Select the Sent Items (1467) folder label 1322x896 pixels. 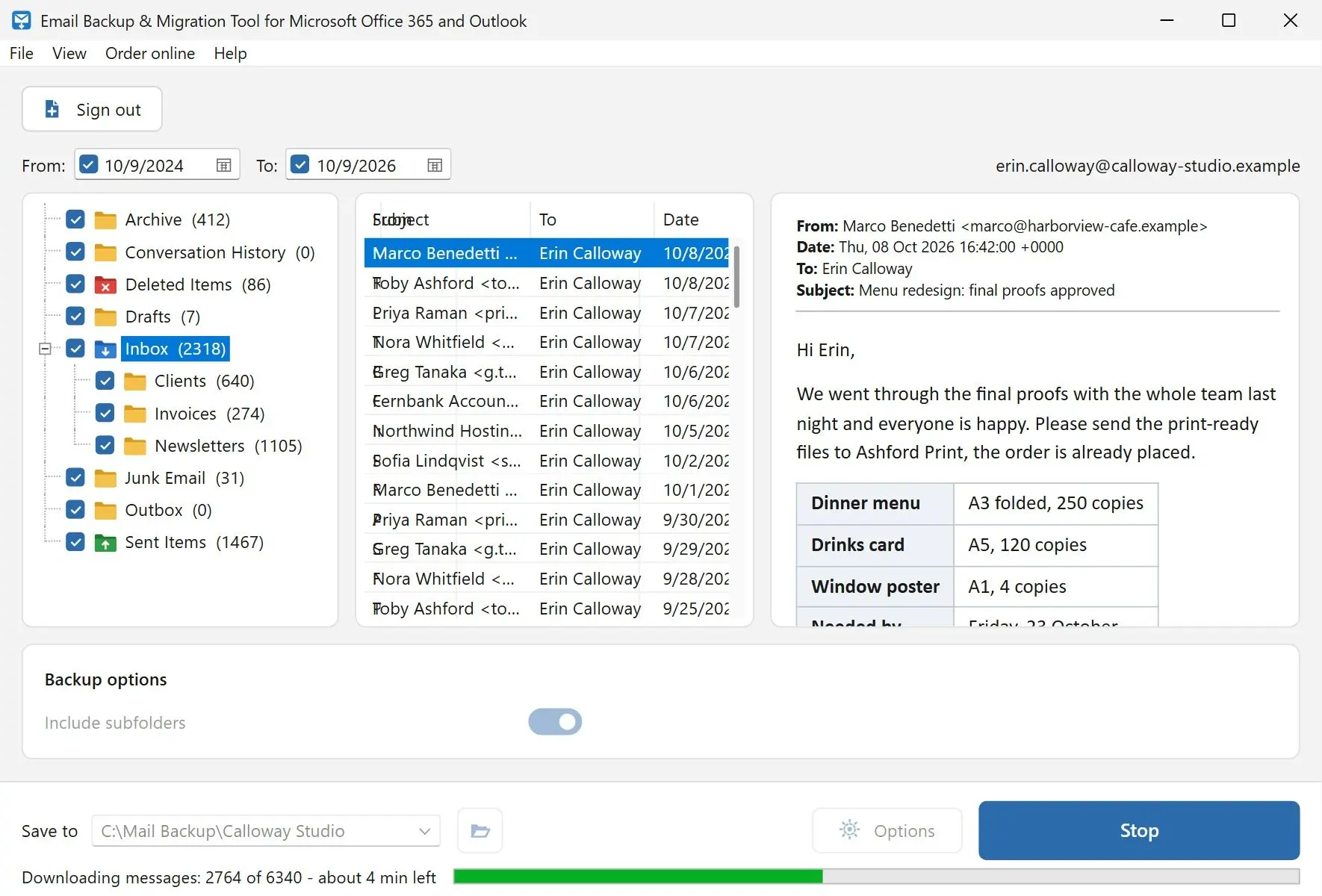194,542
